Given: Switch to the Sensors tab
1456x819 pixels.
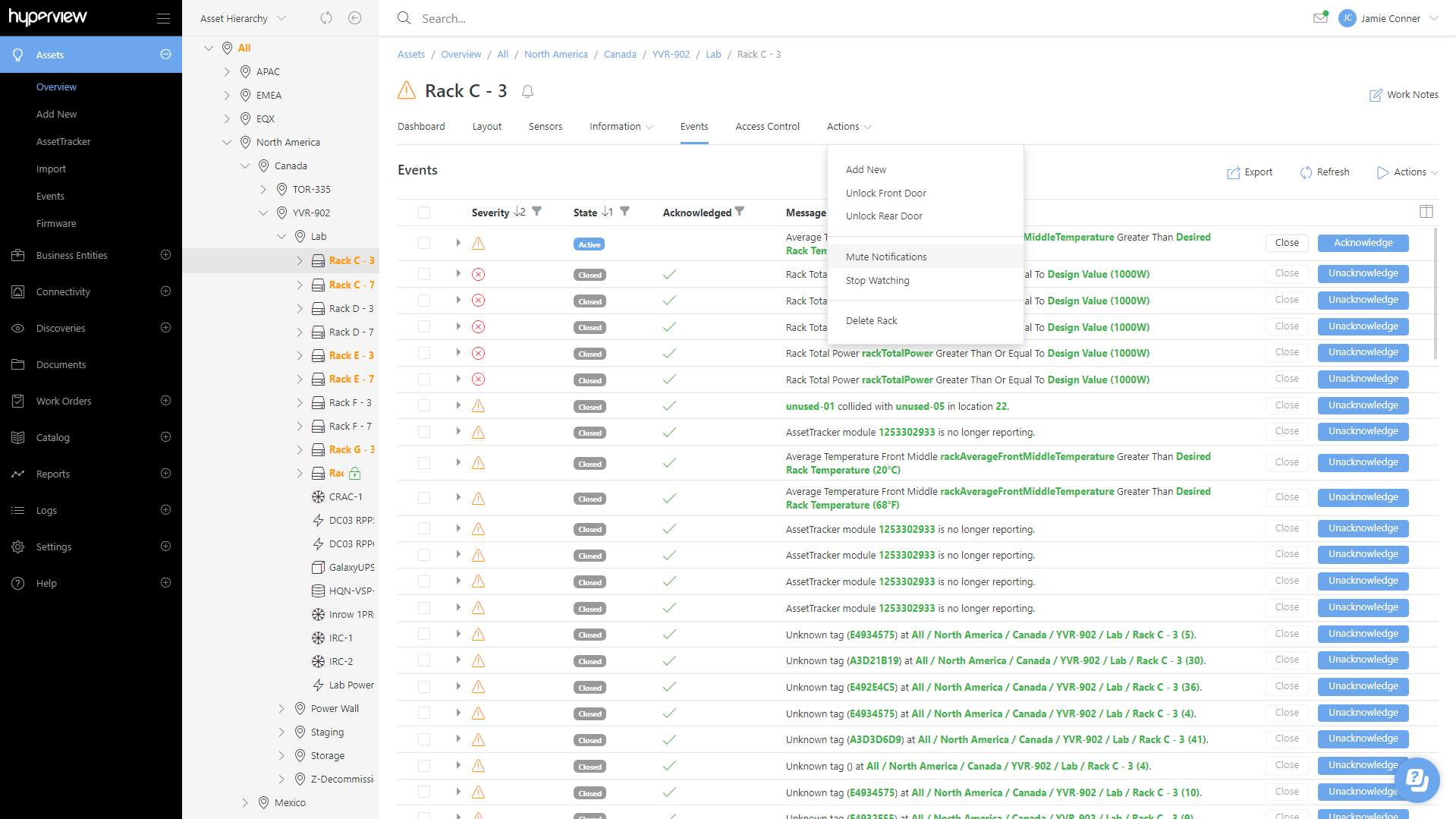Looking at the screenshot, I should 546,126.
